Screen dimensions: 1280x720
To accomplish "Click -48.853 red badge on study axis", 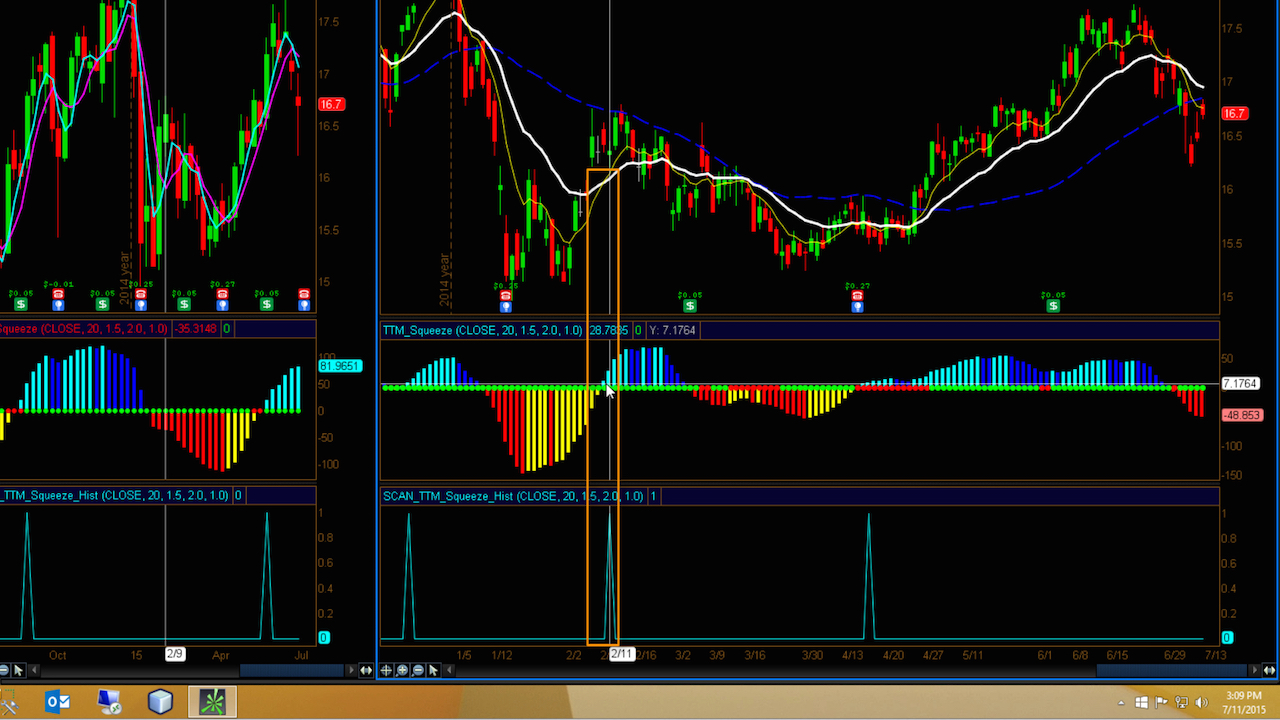I will point(1241,414).
